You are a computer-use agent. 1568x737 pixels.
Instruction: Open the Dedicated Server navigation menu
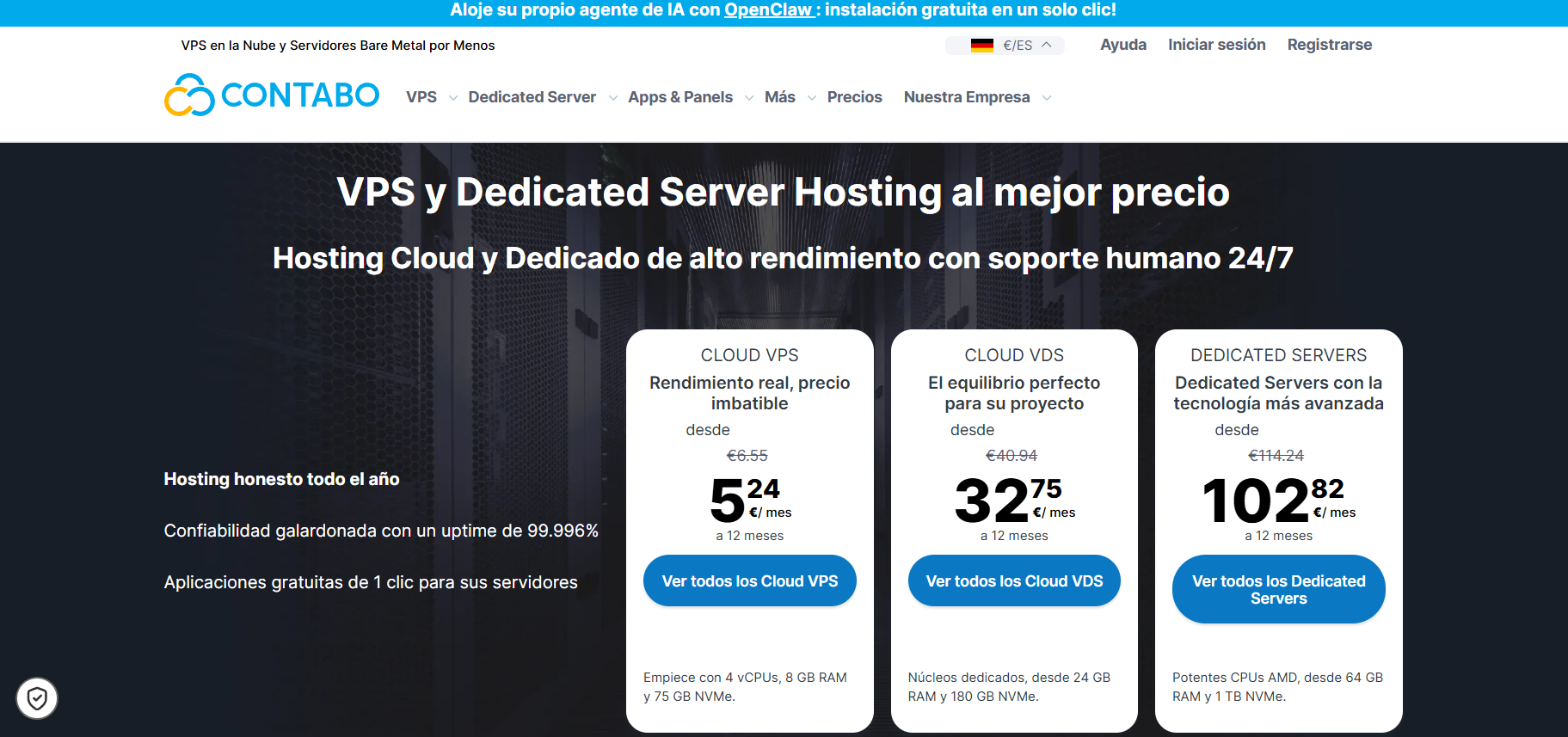point(532,97)
